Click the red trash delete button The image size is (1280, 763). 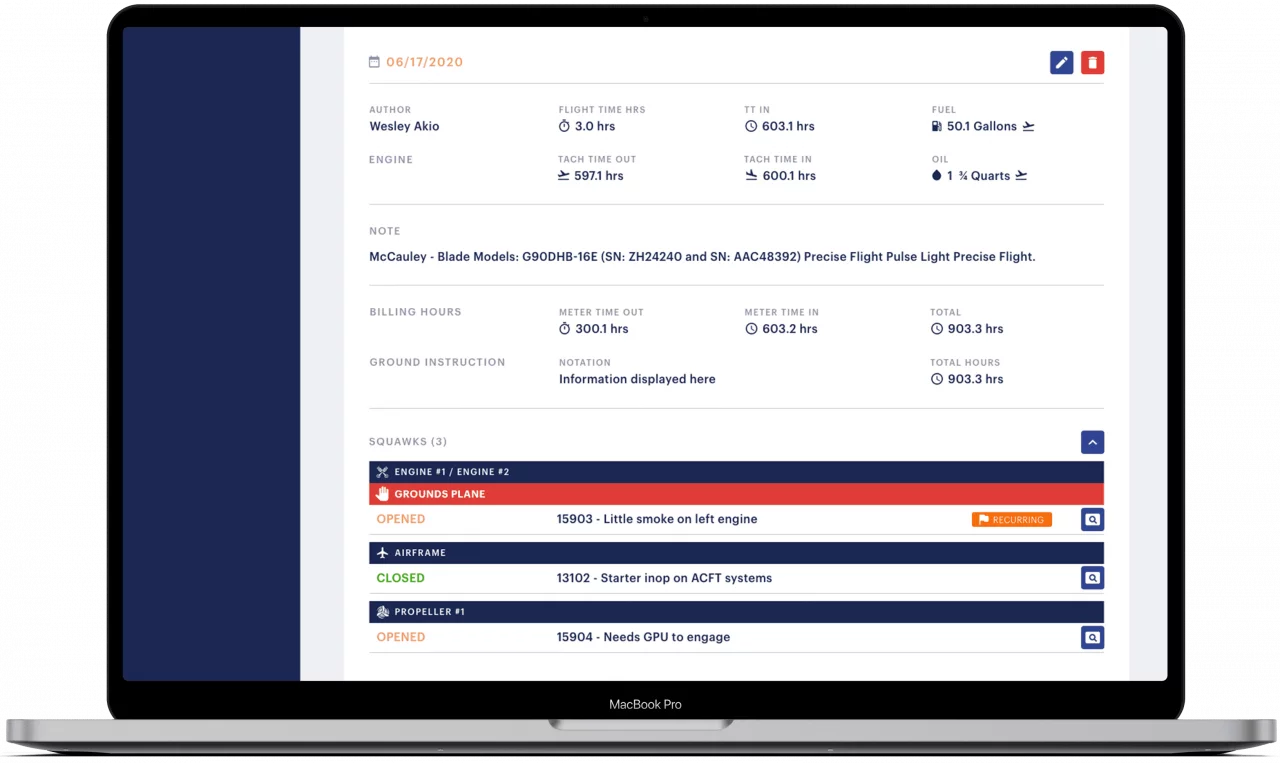[1092, 63]
